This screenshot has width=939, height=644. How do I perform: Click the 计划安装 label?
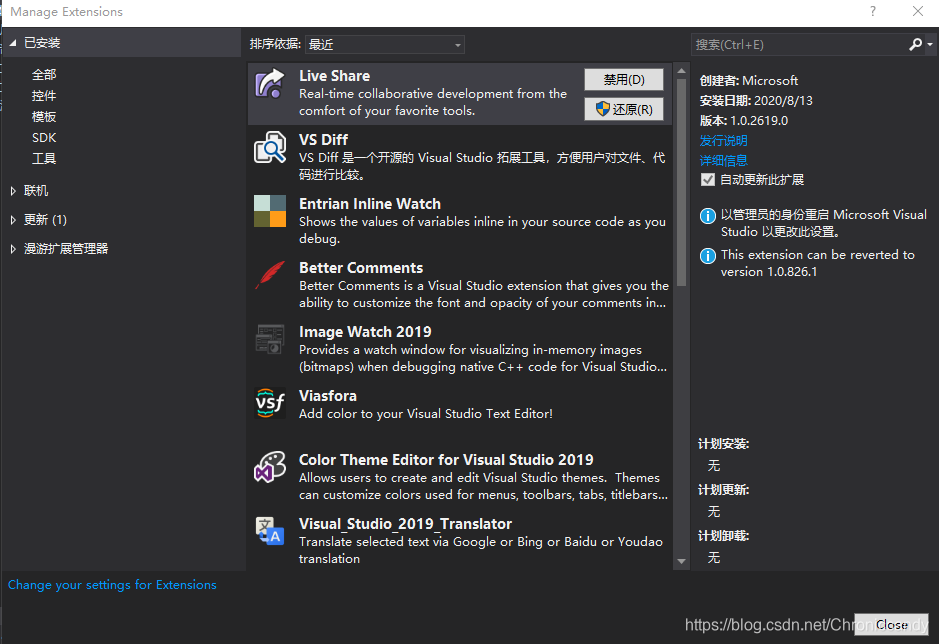click(723, 444)
